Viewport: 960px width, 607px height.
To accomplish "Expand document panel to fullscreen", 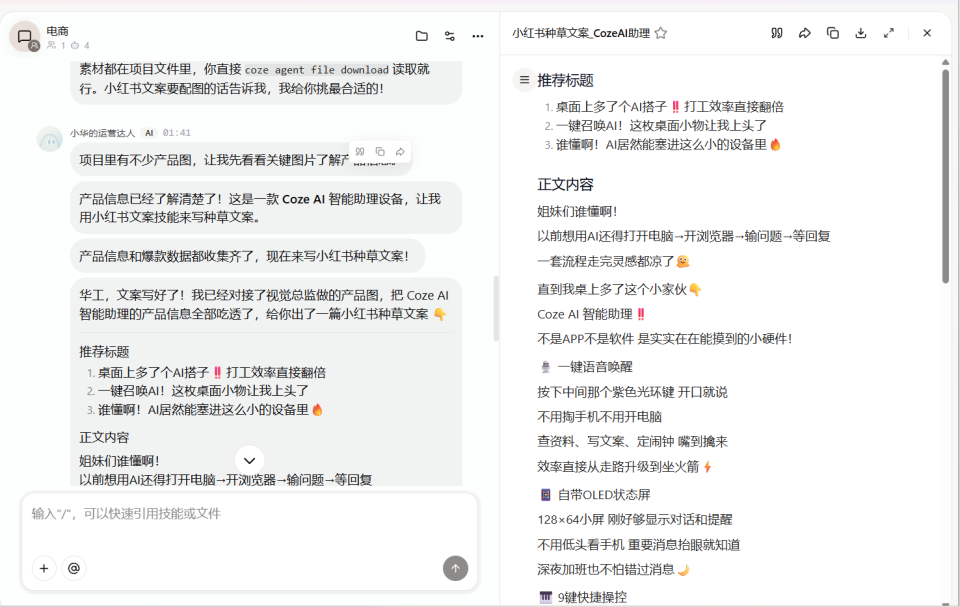I will pyautogui.click(x=889, y=33).
